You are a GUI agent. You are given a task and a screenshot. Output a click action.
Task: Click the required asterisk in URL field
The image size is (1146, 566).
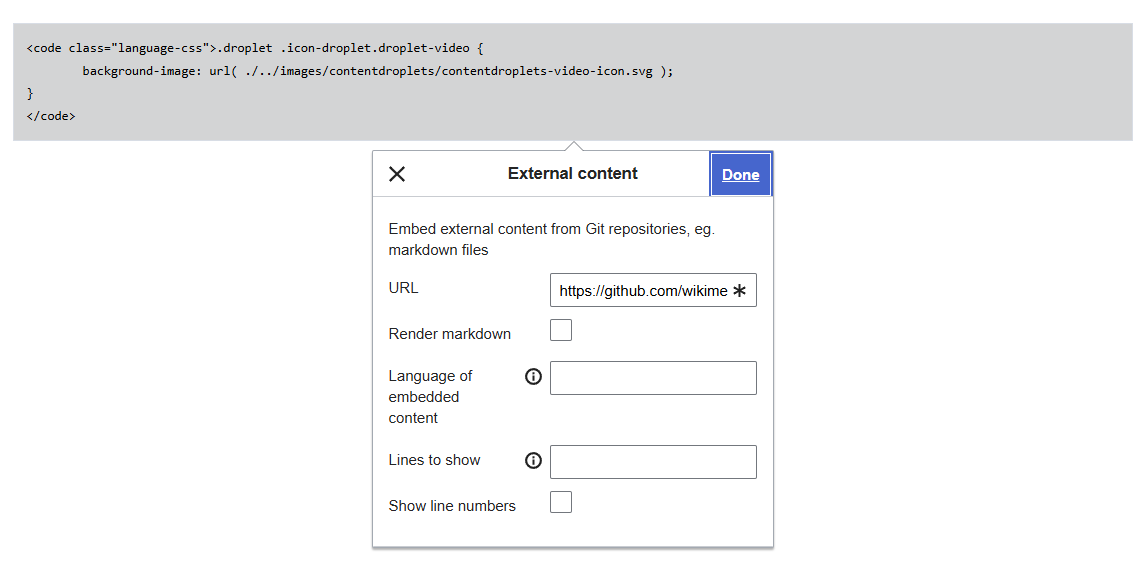pos(739,291)
